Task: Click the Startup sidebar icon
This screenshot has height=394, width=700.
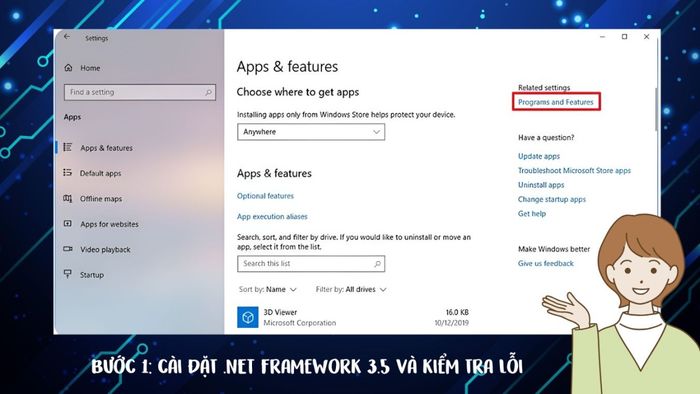Action: 68,274
